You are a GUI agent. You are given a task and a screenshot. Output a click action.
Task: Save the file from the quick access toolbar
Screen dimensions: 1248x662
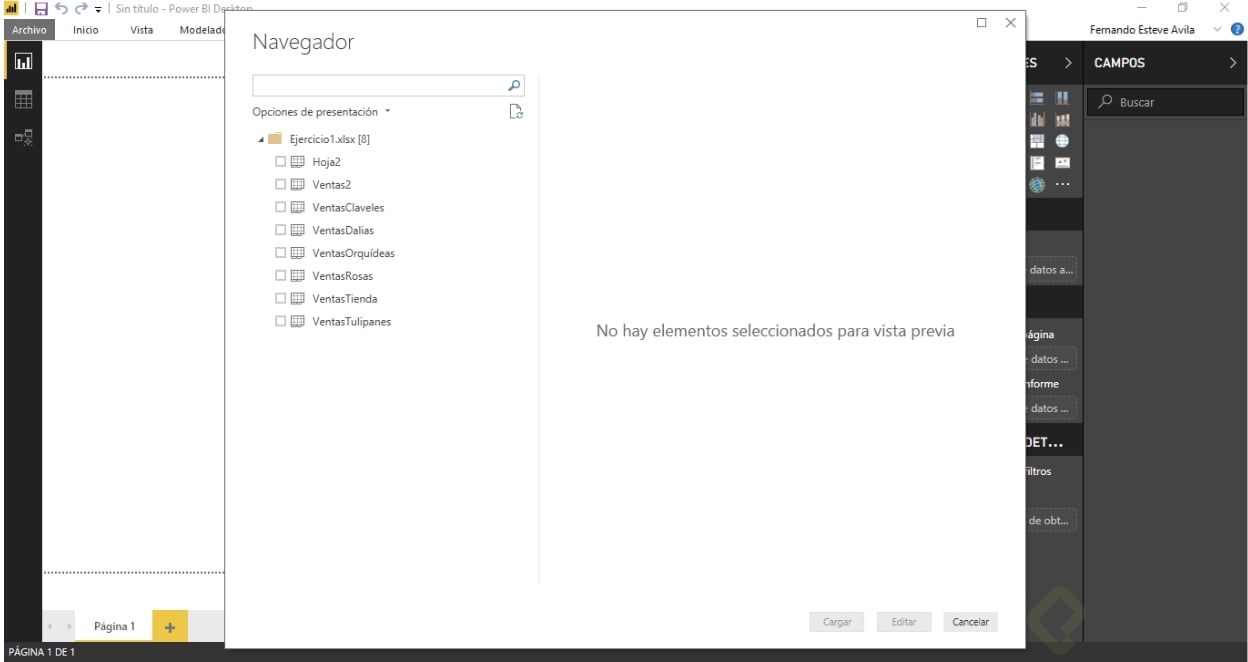click(41, 8)
